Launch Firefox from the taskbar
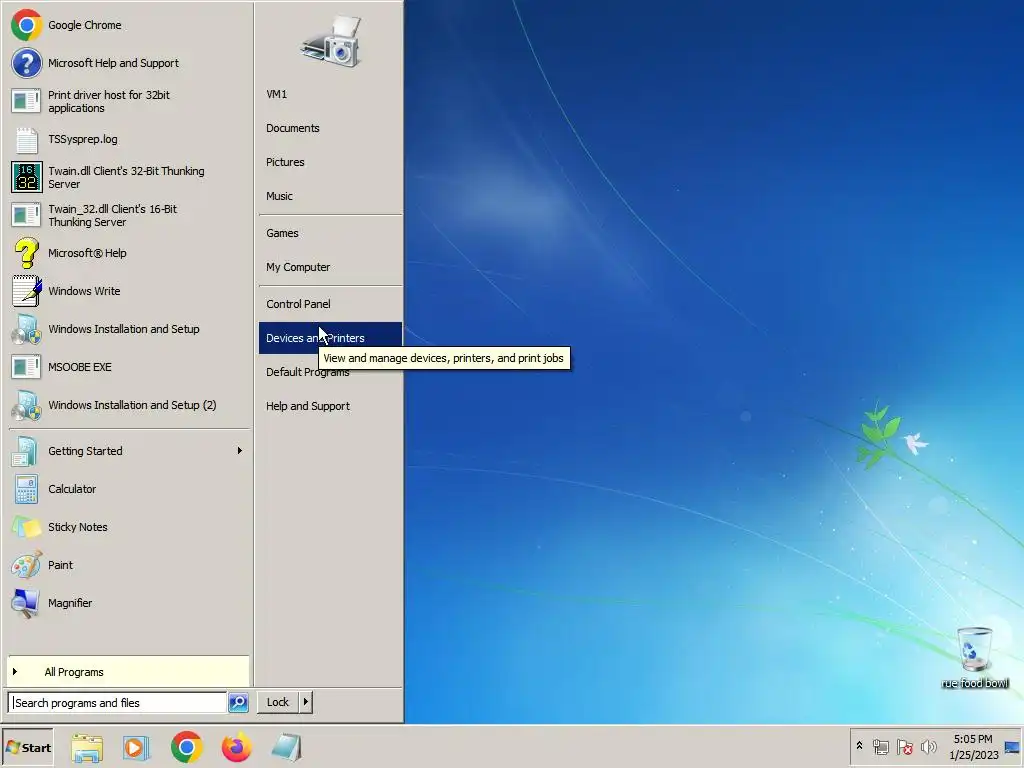Viewport: 1024px width, 768px height. click(236, 747)
